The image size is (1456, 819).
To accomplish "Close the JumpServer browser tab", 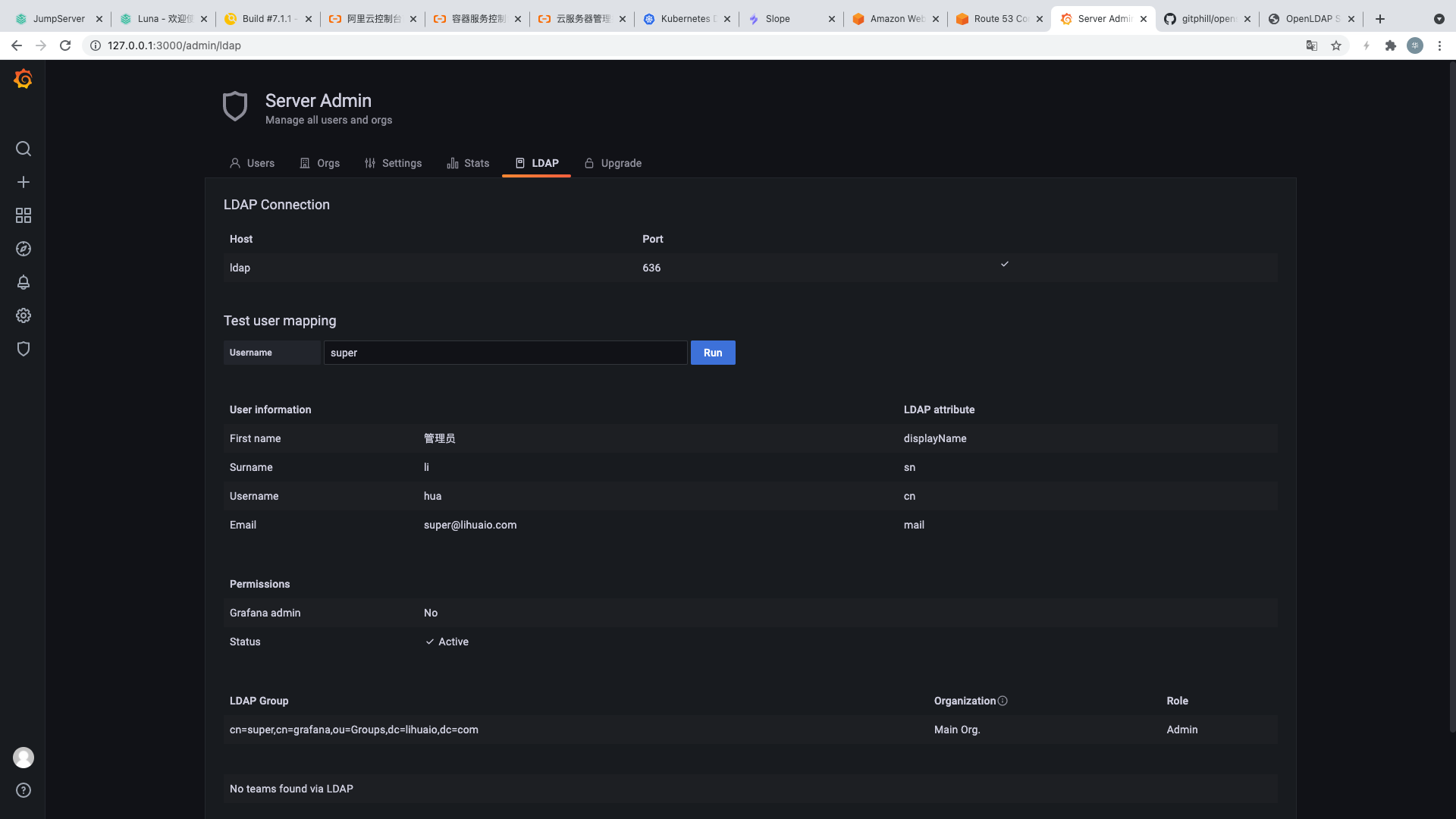I will point(99,19).
